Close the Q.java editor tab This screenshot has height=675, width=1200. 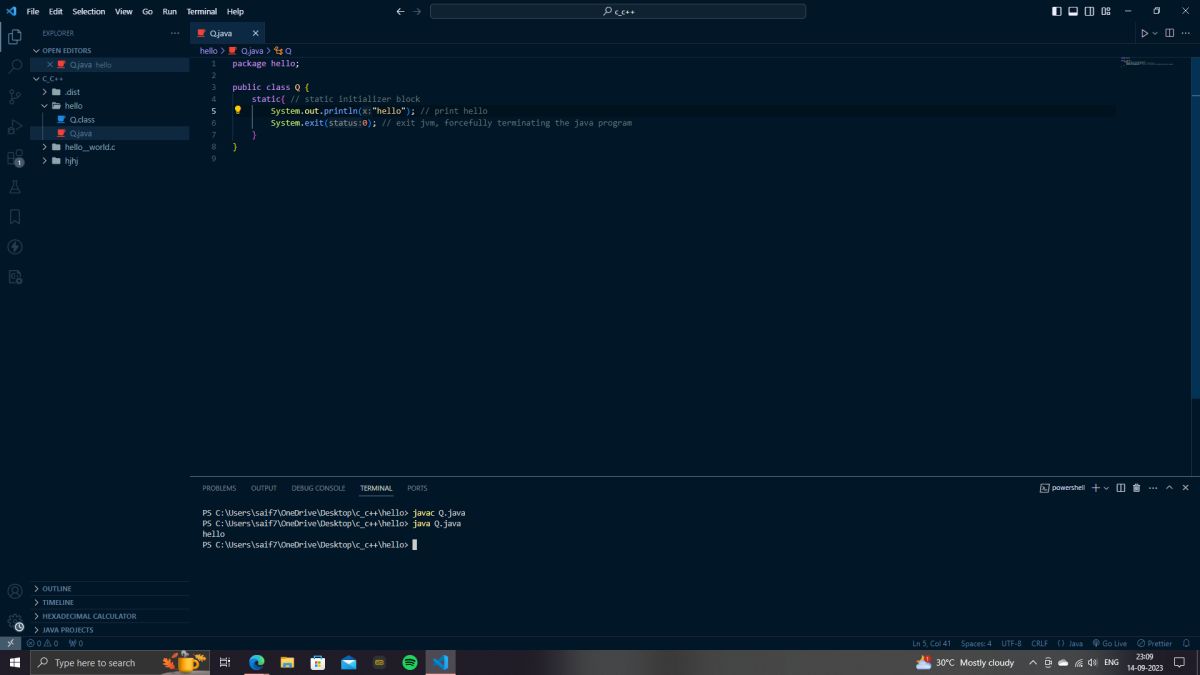tap(255, 33)
